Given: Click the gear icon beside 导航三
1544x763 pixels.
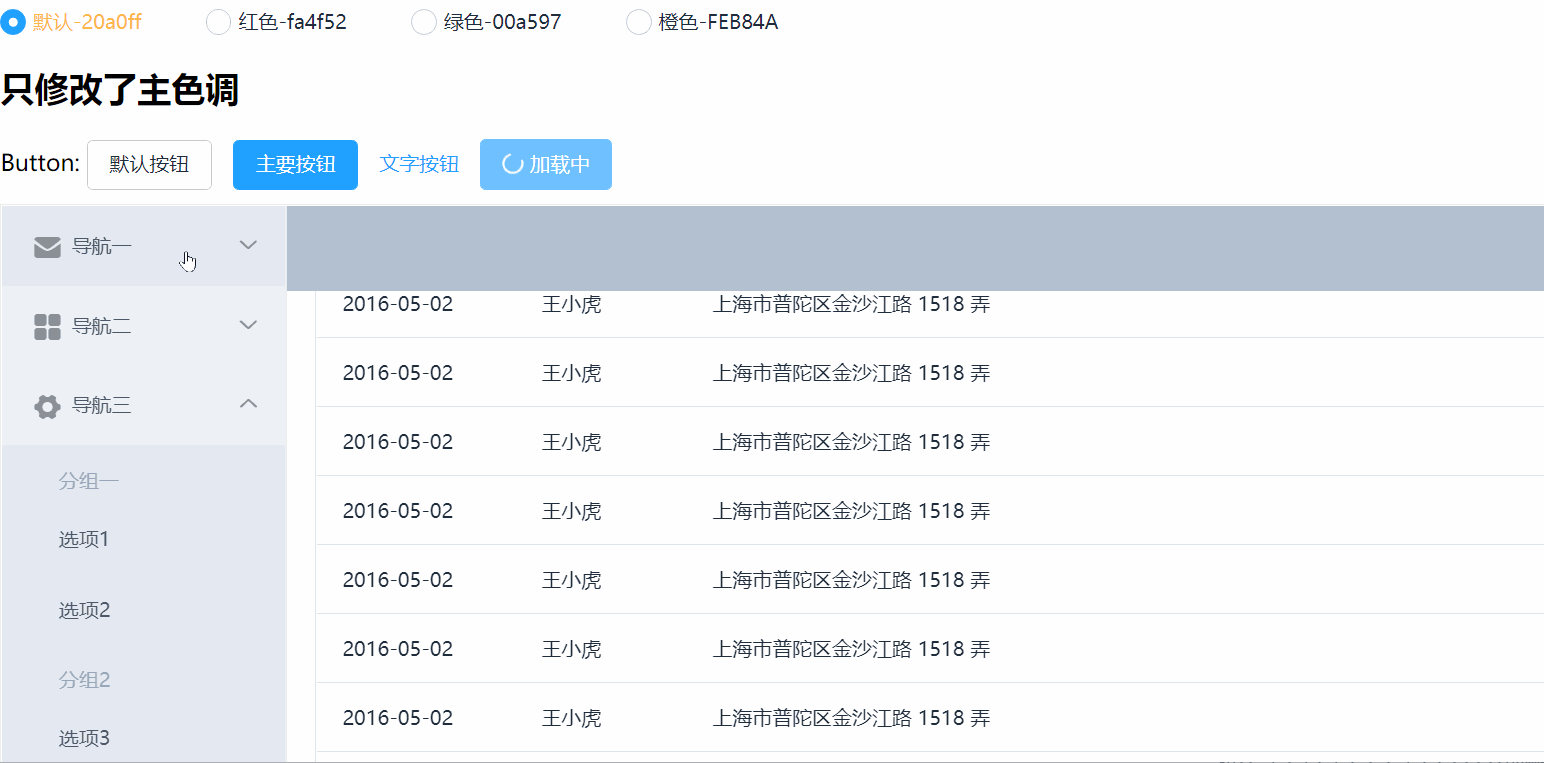Looking at the screenshot, I should (48, 406).
